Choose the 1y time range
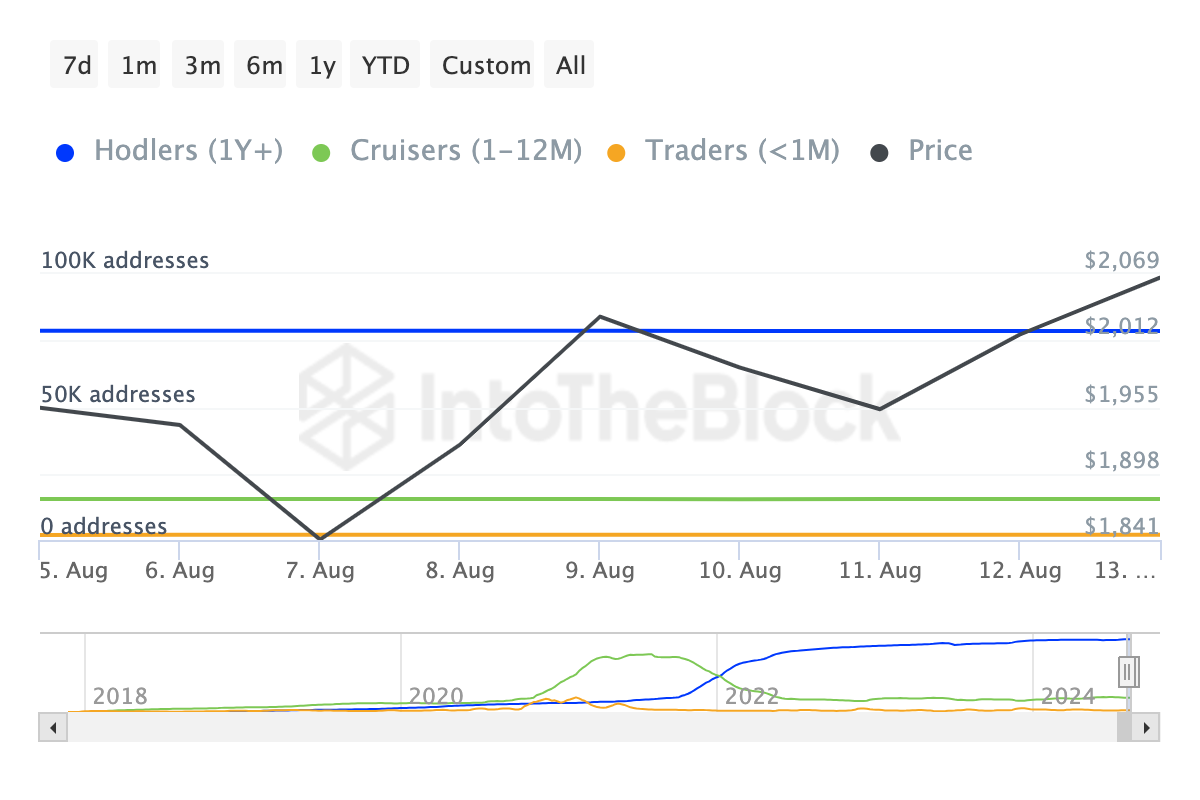 coord(322,65)
